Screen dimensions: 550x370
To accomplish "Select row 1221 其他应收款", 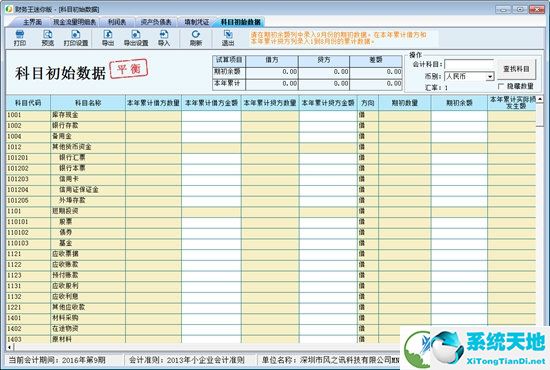I will 271,308.
